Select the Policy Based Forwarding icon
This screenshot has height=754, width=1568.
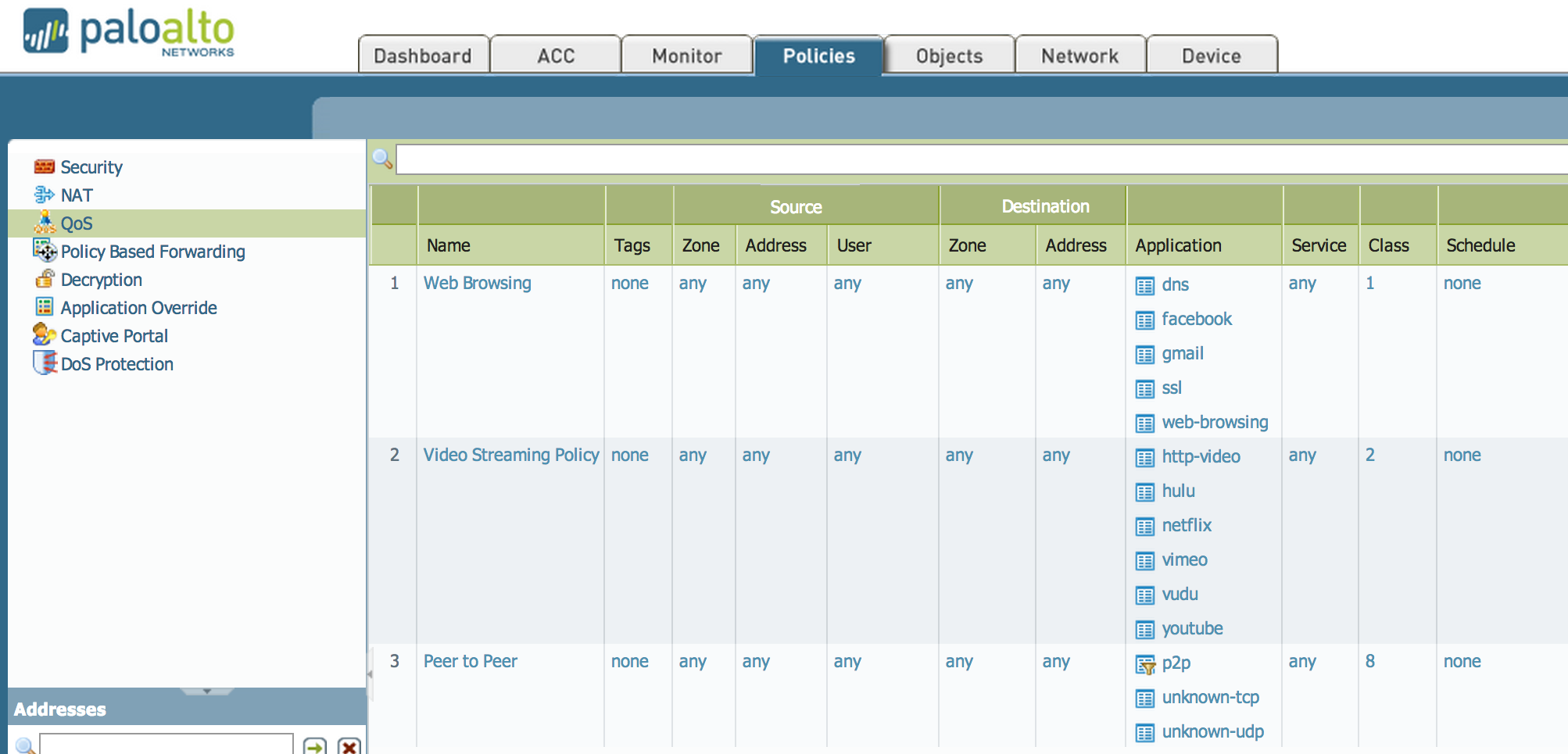pos(45,251)
